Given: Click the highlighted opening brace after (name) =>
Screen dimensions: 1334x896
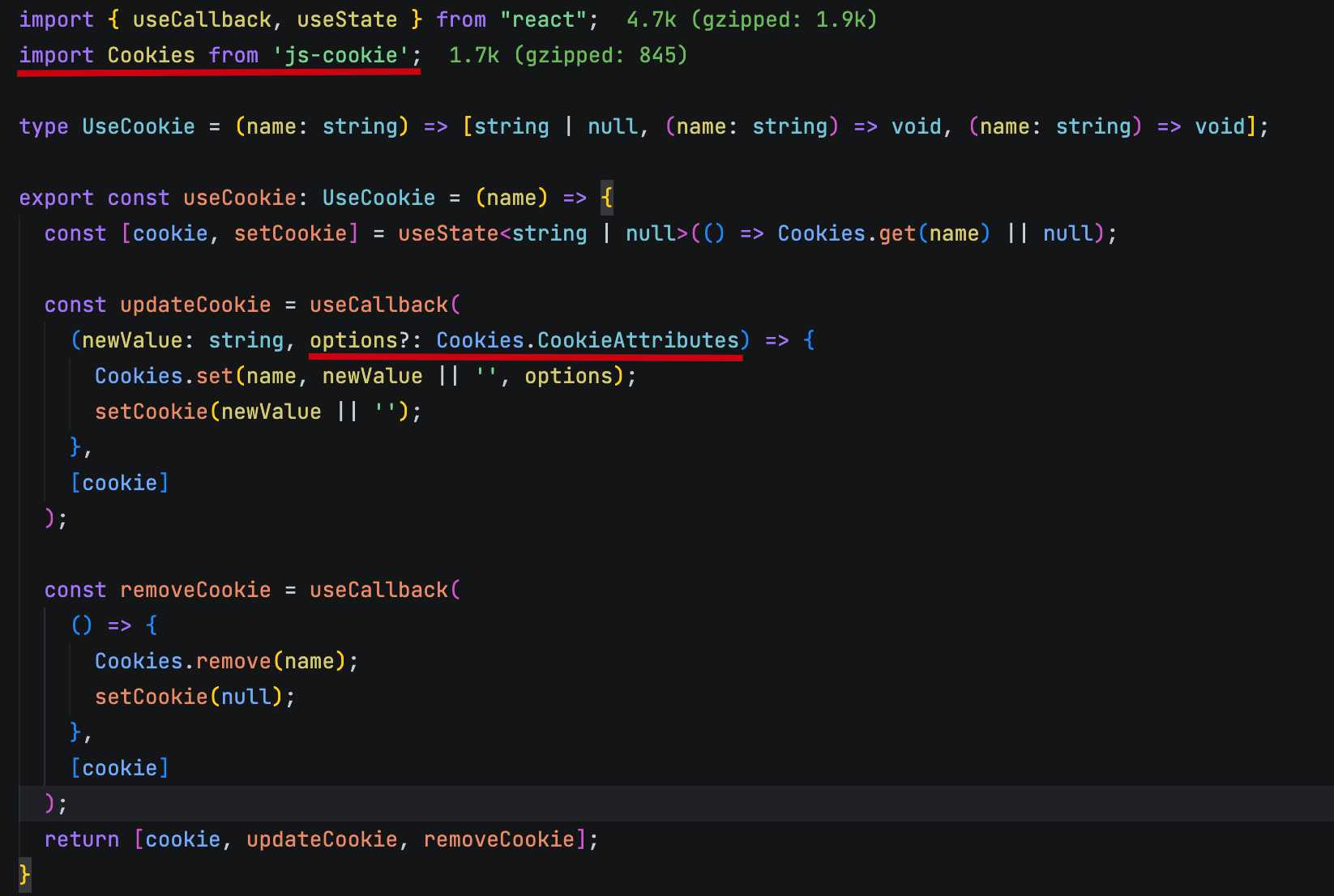Looking at the screenshot, I should tap(607, 198).
